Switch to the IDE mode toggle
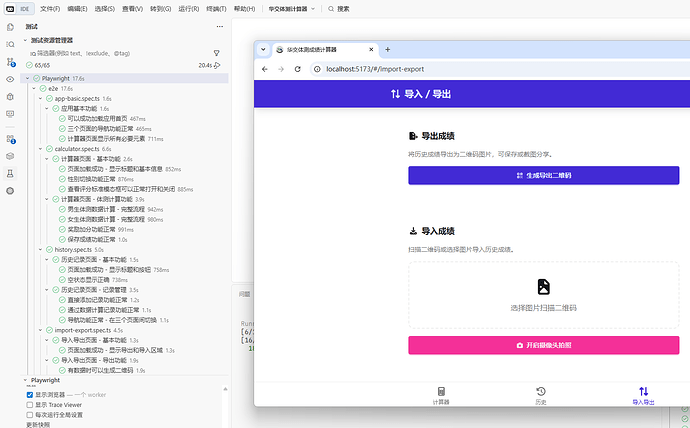The width and height of the screenshot is (690, 428). (25, 9)
